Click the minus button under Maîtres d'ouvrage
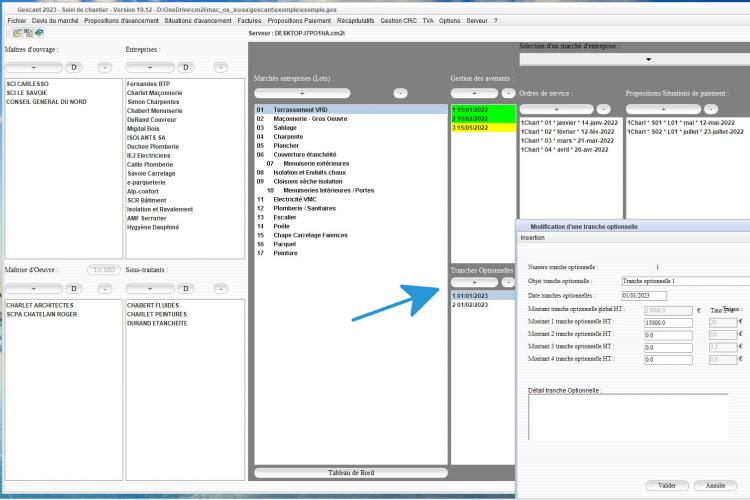Viewport: 750px width, 500px height. [x=105, y=67]
